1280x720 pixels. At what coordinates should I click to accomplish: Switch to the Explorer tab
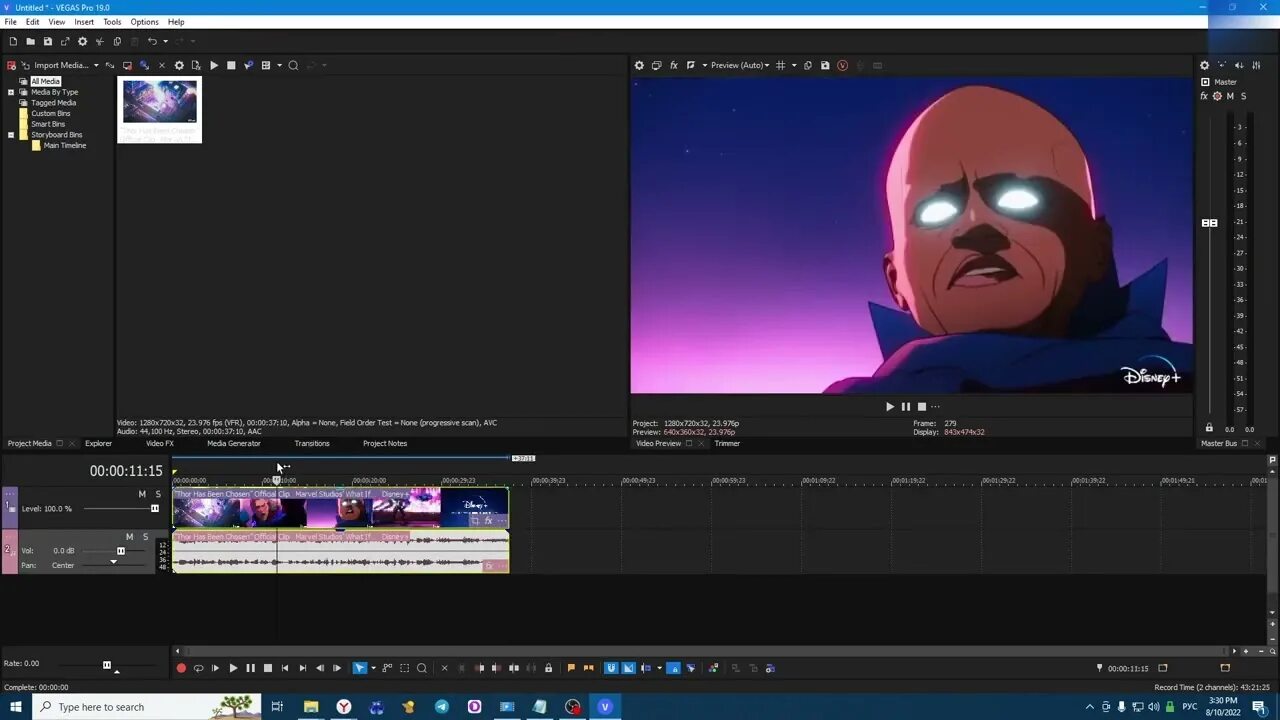[x=98, y=443]
